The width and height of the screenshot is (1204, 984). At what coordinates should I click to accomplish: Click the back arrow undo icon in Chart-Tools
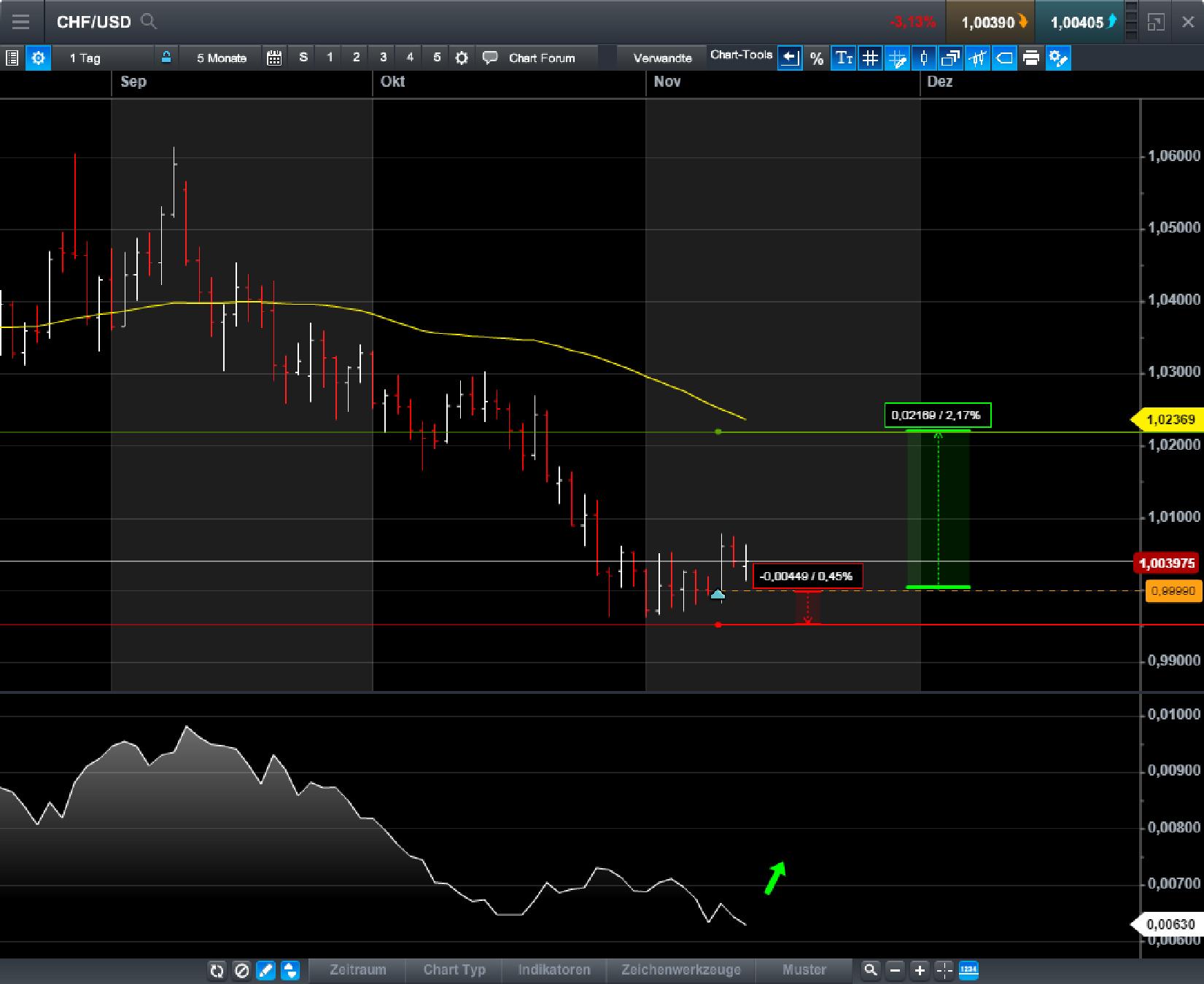(x=789, y=58)
